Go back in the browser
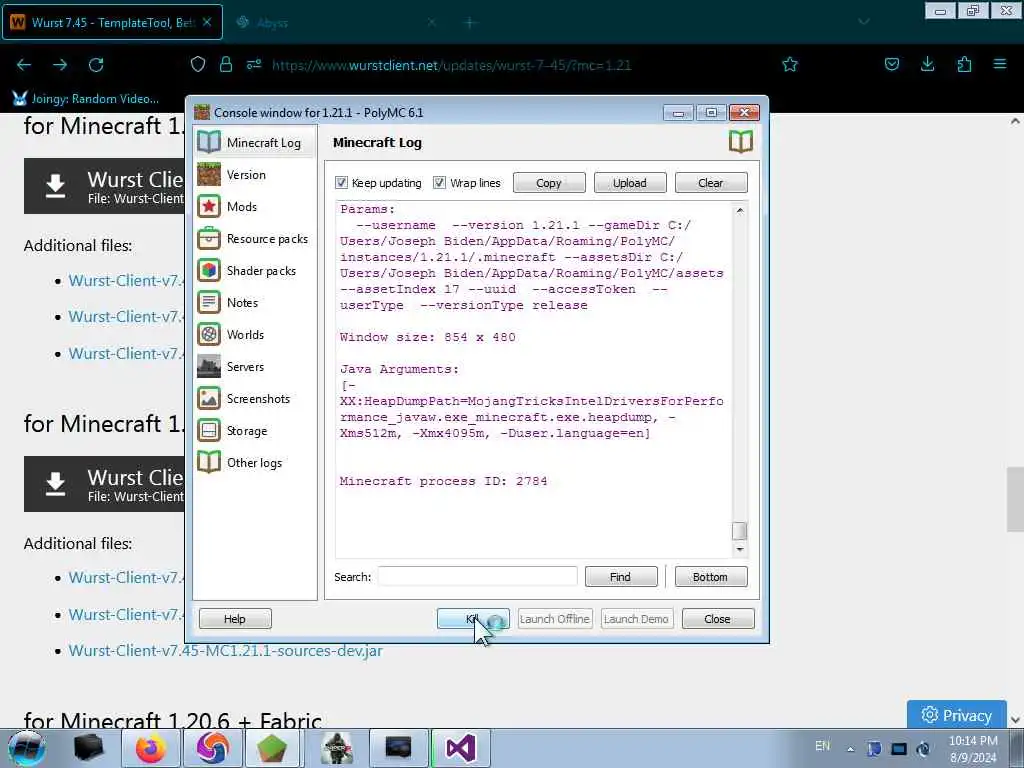 [24, 65]
